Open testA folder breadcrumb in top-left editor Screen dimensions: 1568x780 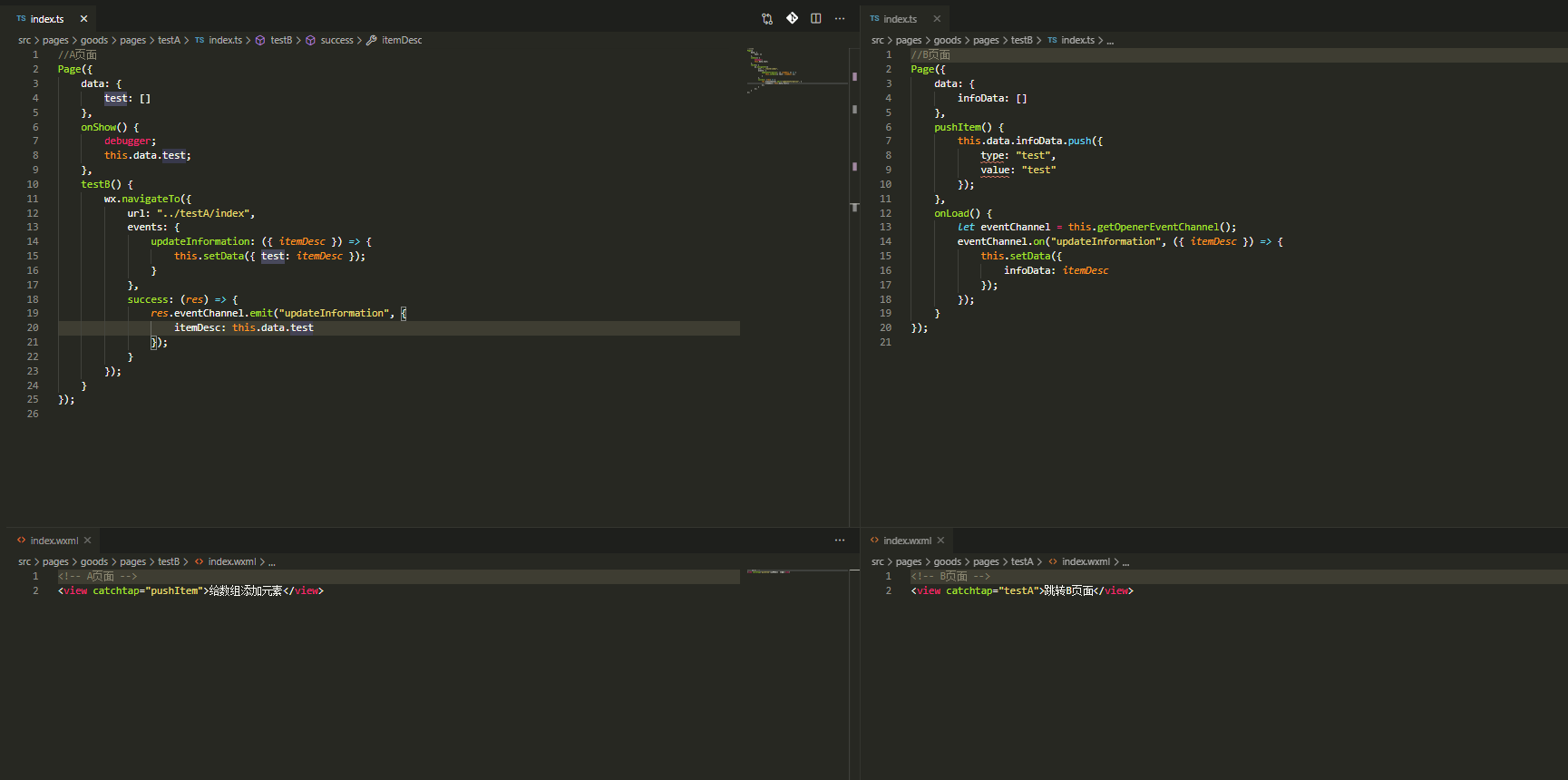(x=169, y=40)
